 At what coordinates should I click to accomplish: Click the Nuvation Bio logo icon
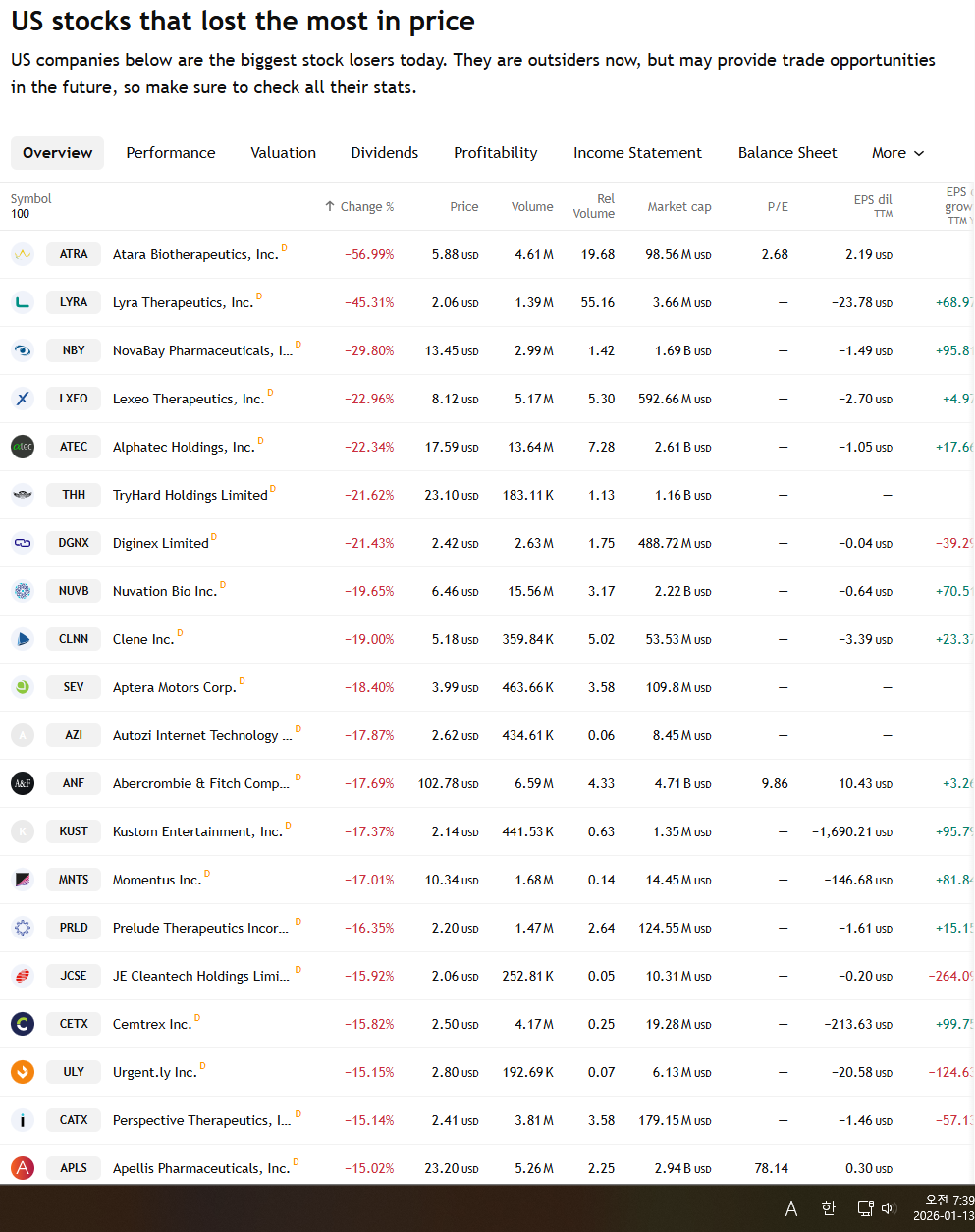coord(23,591)
